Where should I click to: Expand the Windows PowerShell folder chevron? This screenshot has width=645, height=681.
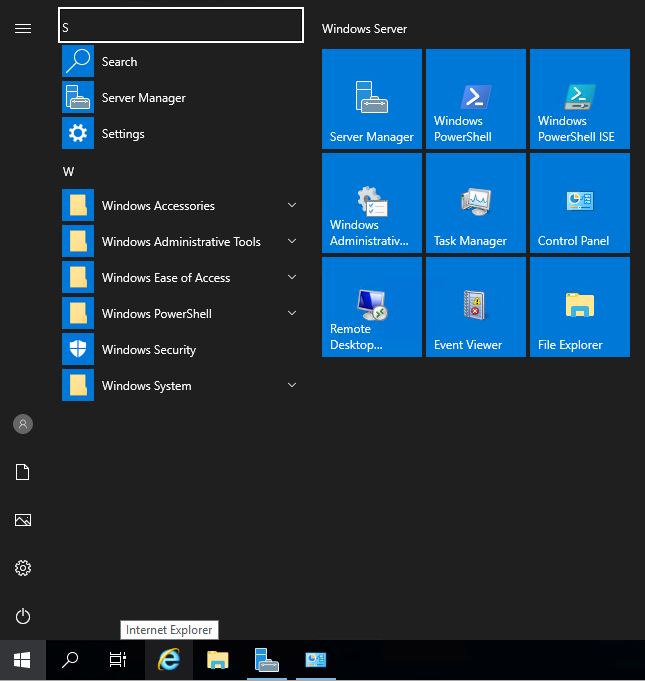(x=292, y=313)
